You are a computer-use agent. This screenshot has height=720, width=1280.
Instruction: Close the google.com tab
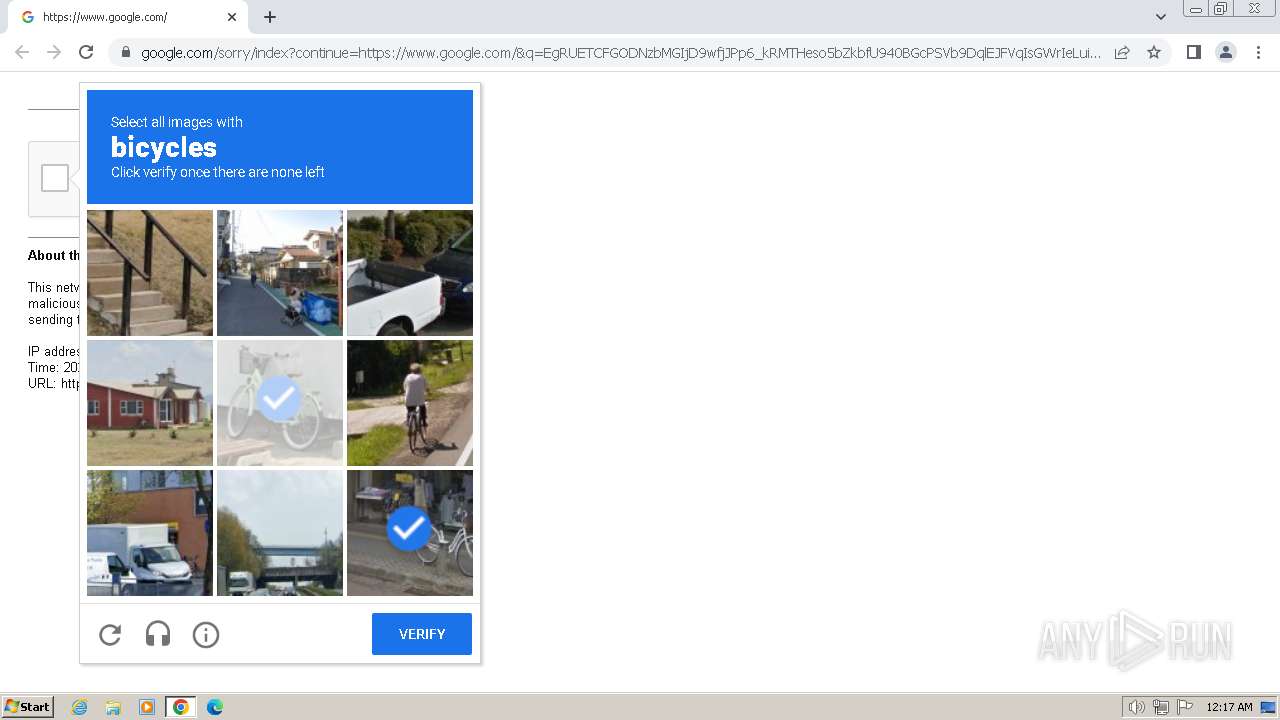tap(232, 17)
